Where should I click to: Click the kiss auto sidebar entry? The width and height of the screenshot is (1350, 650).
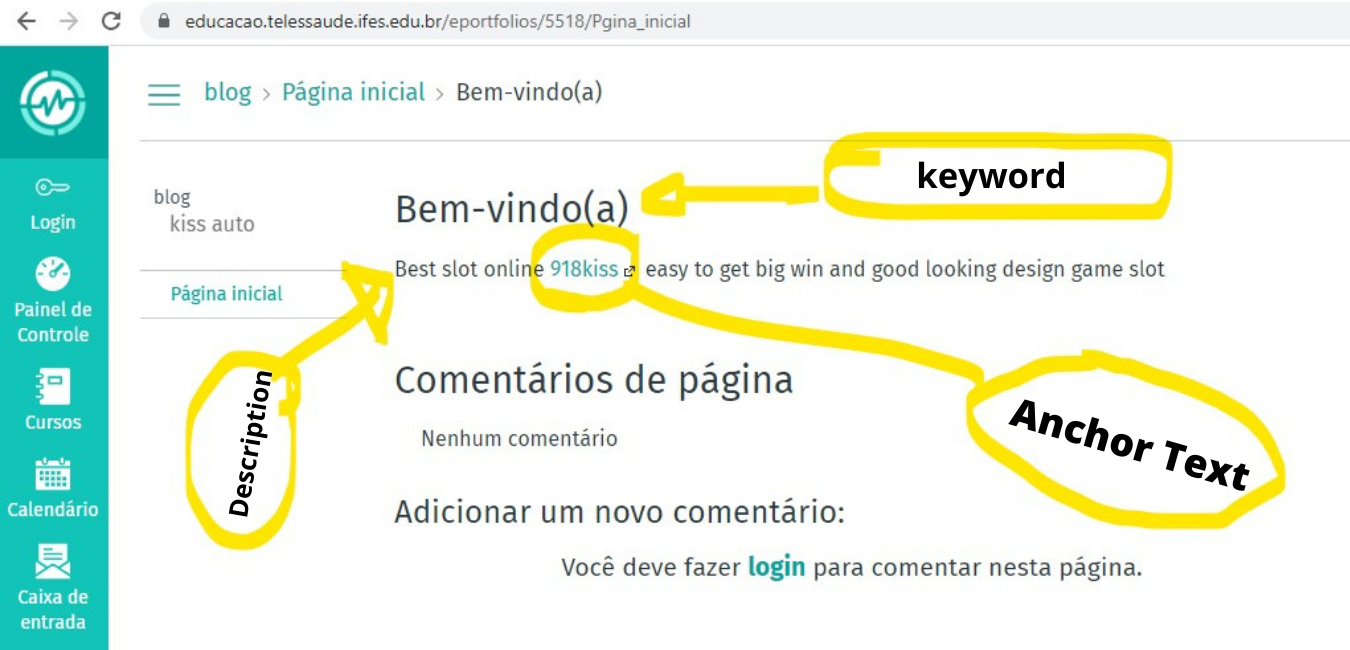[212, 224]
